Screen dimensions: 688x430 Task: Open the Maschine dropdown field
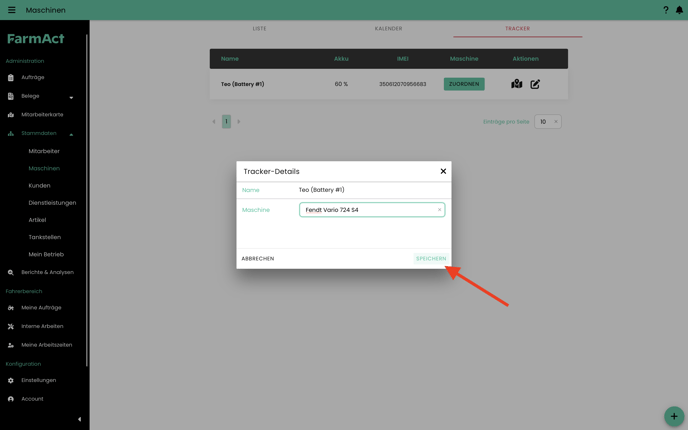point(372,210)
